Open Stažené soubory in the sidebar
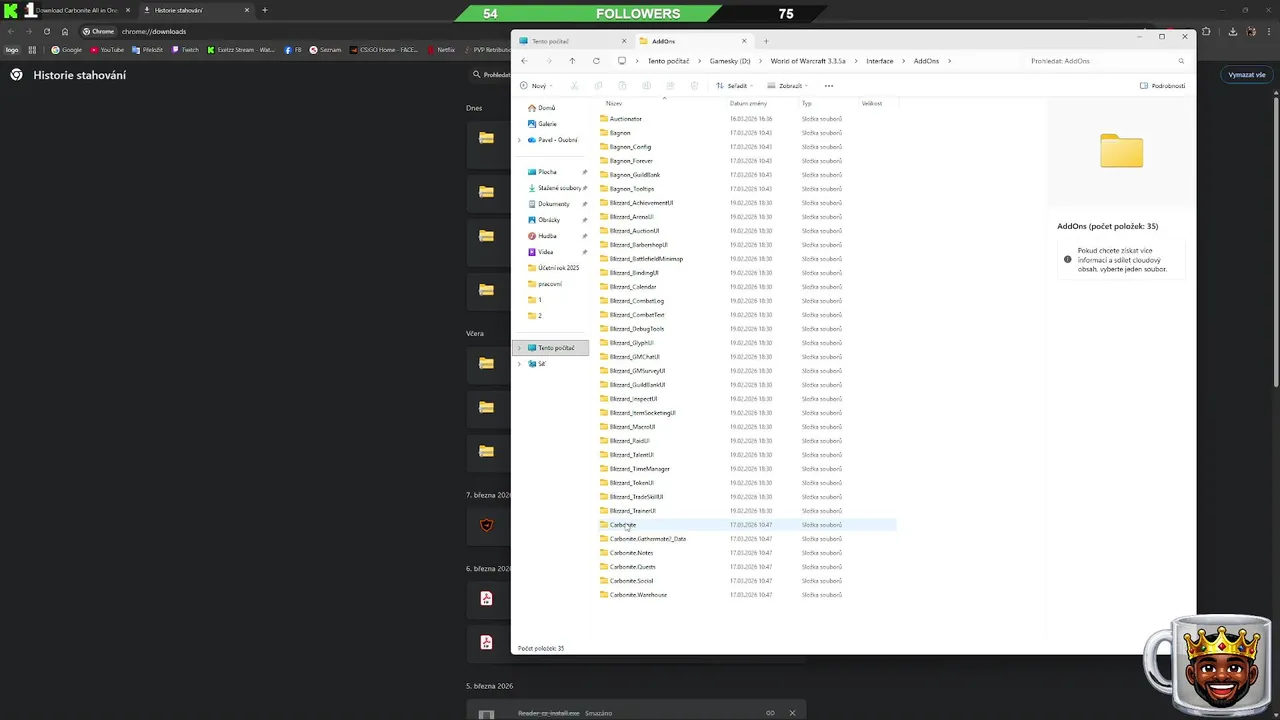 pos(559,187)
